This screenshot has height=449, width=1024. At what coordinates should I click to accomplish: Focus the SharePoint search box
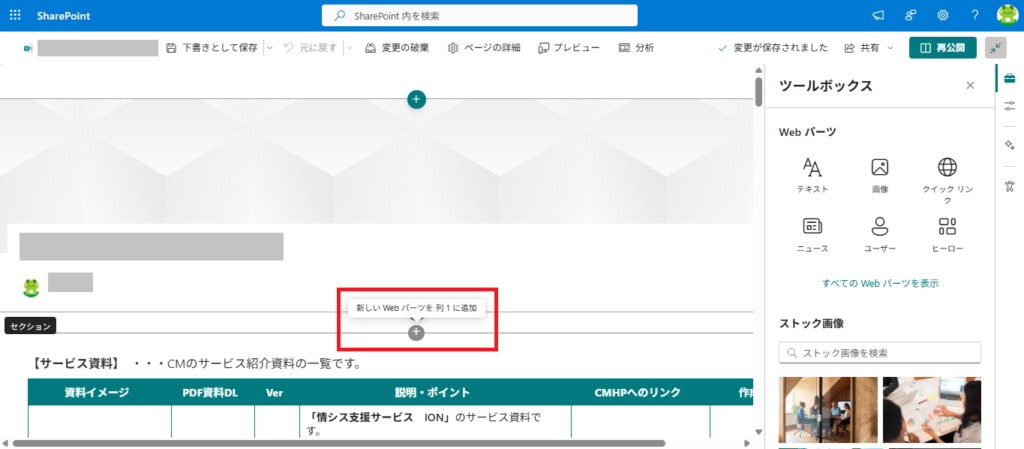tap(479, 16)
